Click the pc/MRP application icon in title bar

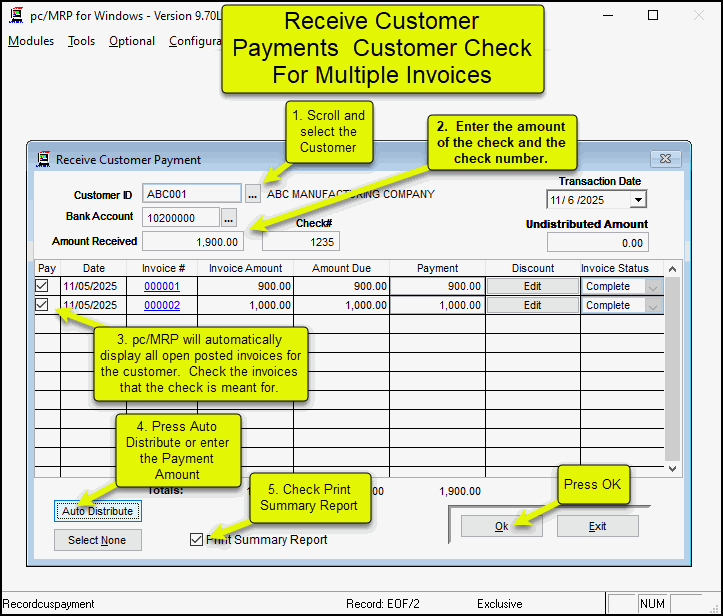tap(15, 16)
